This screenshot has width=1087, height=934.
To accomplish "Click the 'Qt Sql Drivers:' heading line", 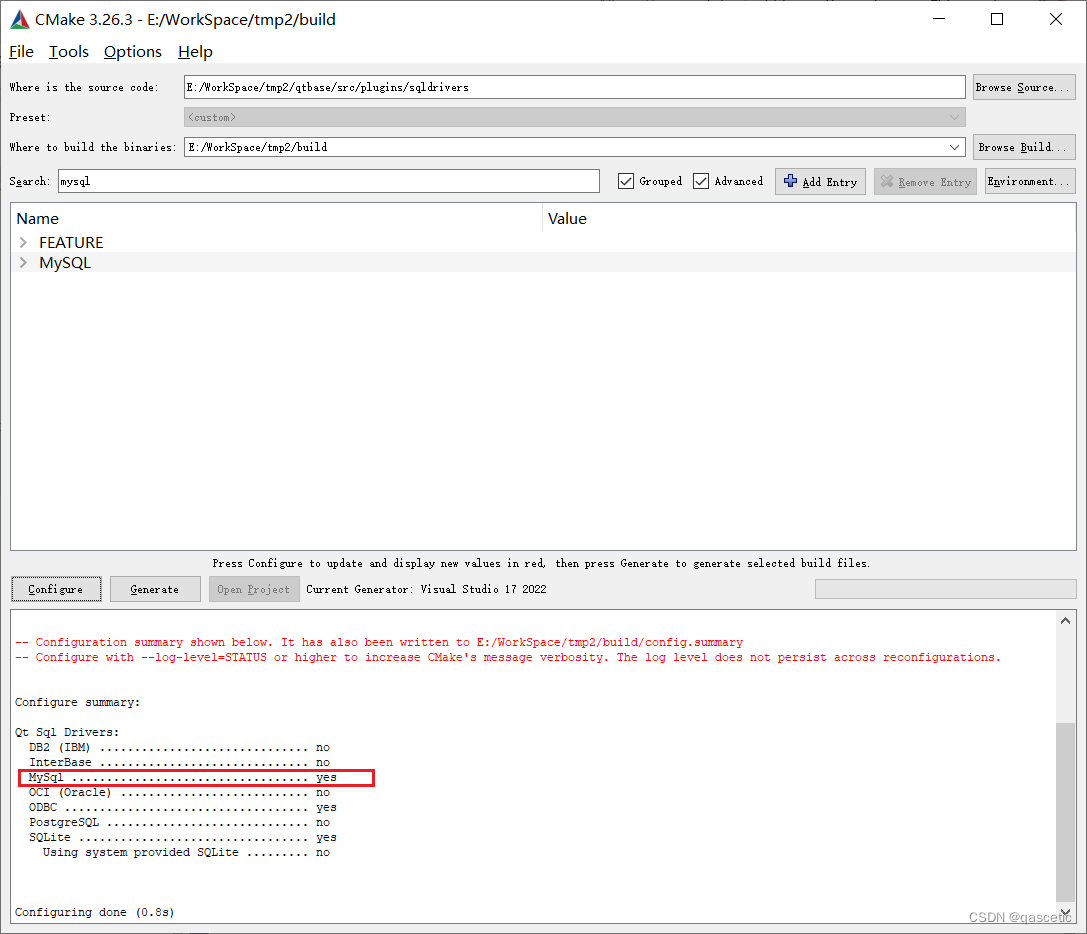I will (67, 732).
